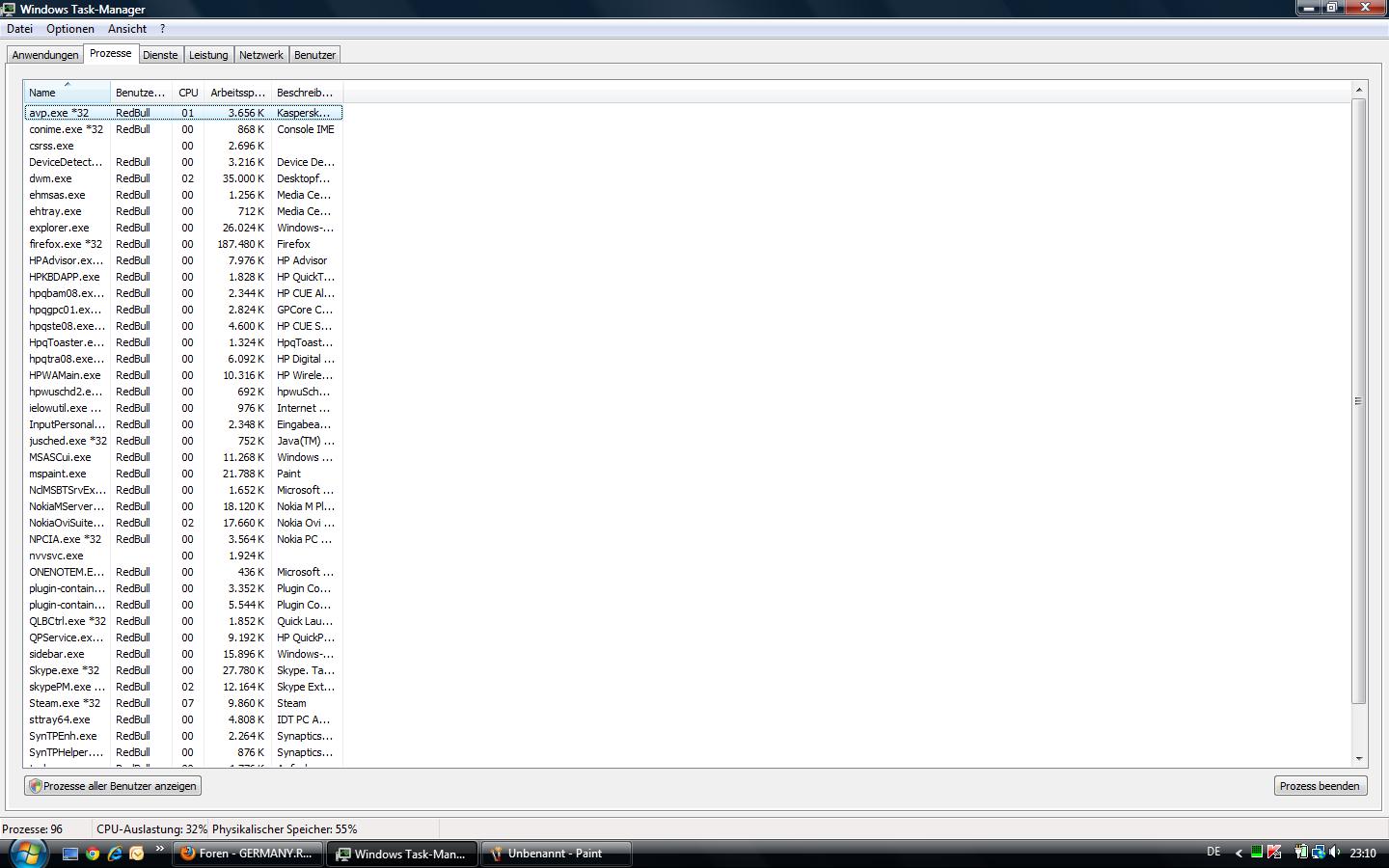
Task: Select firefox.exe *32 process
Action: [x=183, y=244]
